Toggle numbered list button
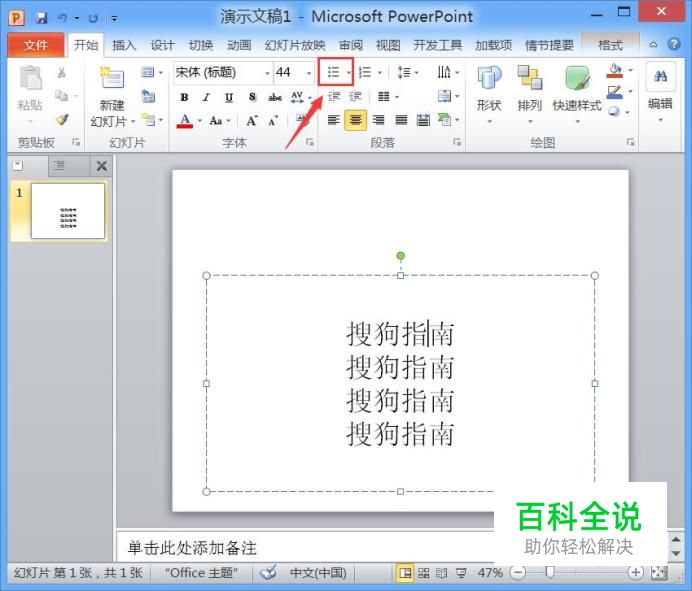The height and width of the screenshot is (591, 692). tap(365, 72)
